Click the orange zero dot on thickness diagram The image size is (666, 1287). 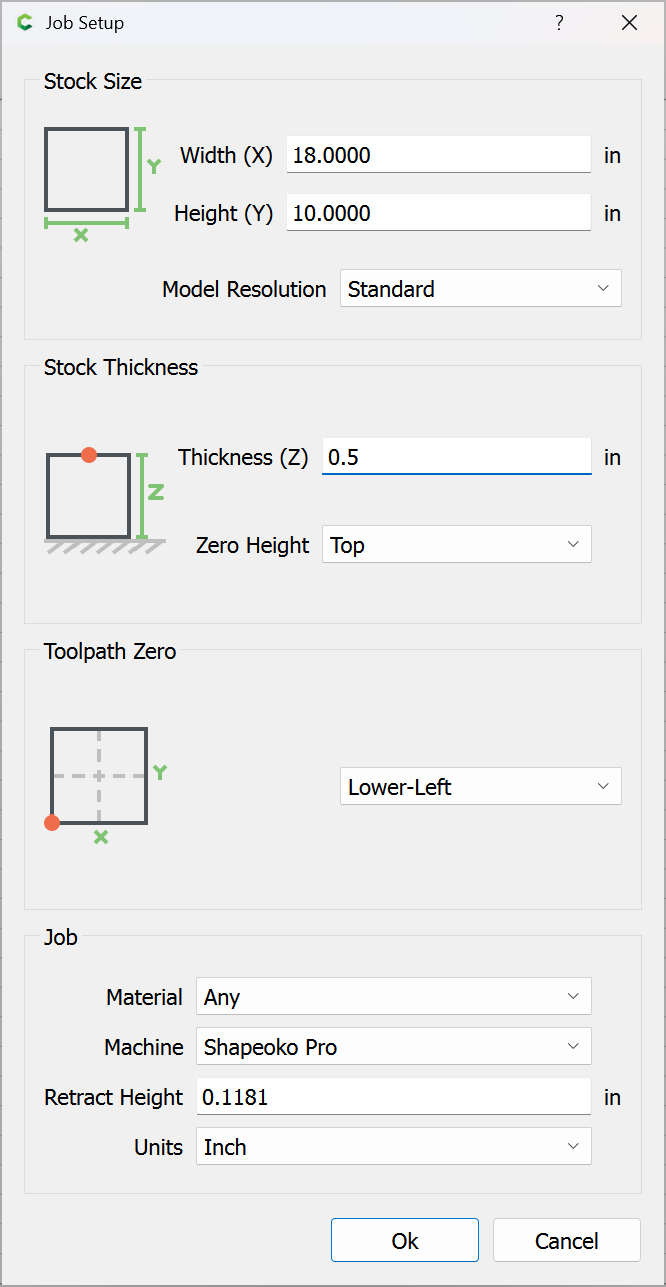pyautogui.click(x=89, y=454)
